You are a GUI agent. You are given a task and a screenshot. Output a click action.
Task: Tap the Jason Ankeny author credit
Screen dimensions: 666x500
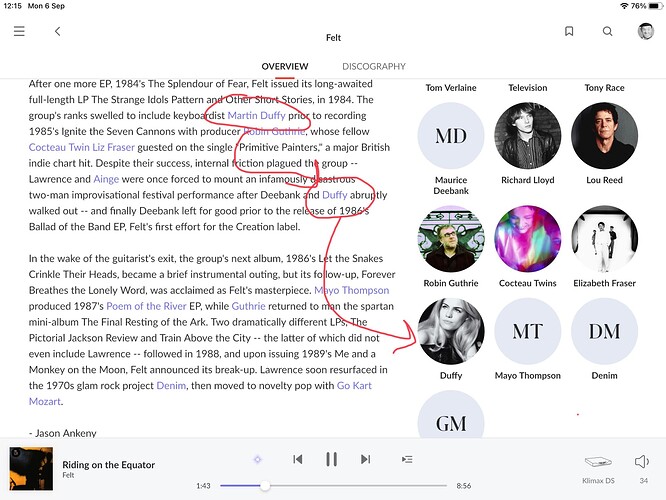click(x=63, y=433)
